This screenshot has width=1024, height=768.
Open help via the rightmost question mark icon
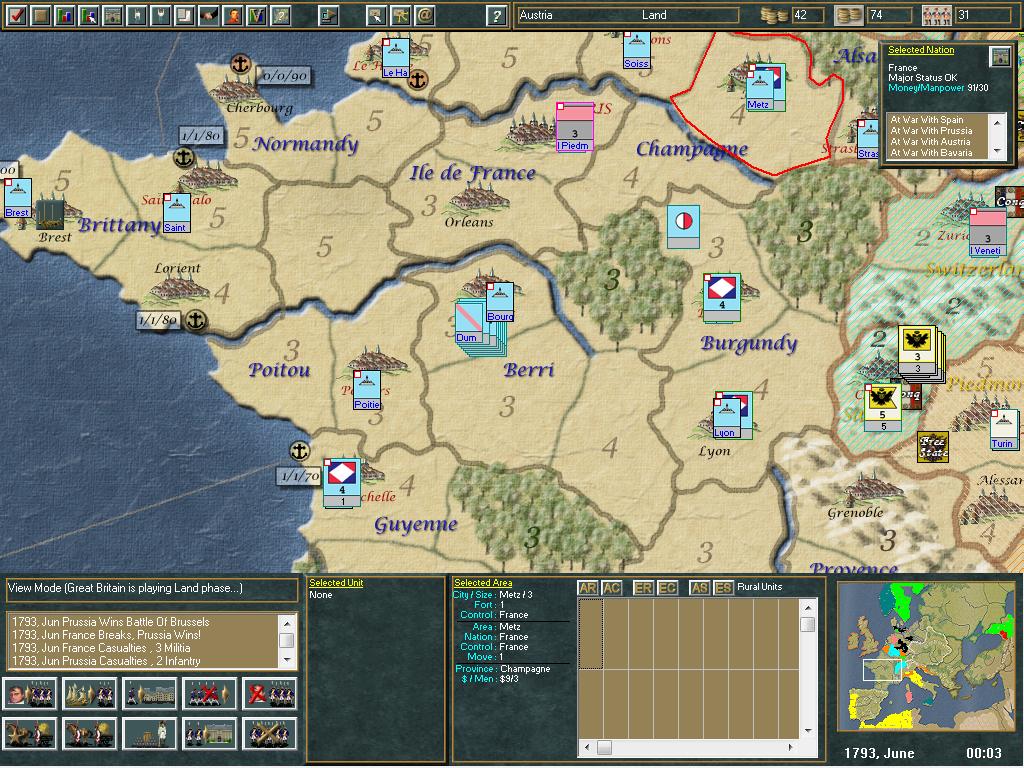(496, 15)
